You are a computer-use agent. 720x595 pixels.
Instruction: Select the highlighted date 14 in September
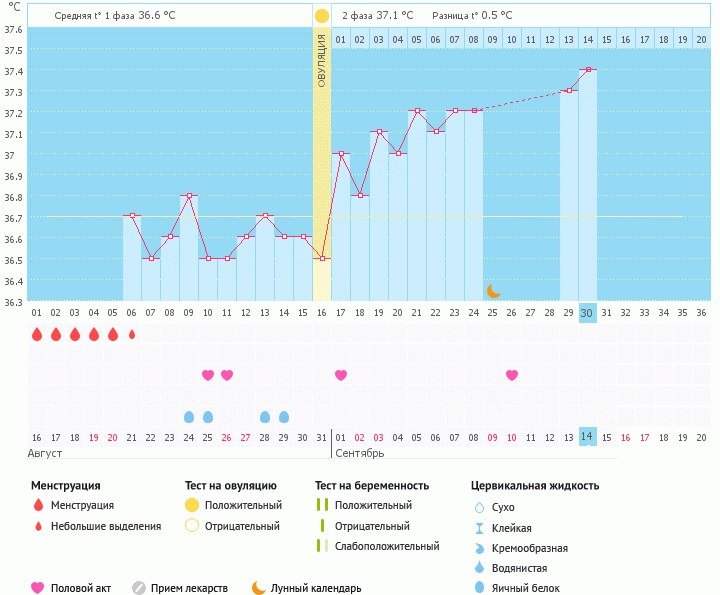click(588, 437)
